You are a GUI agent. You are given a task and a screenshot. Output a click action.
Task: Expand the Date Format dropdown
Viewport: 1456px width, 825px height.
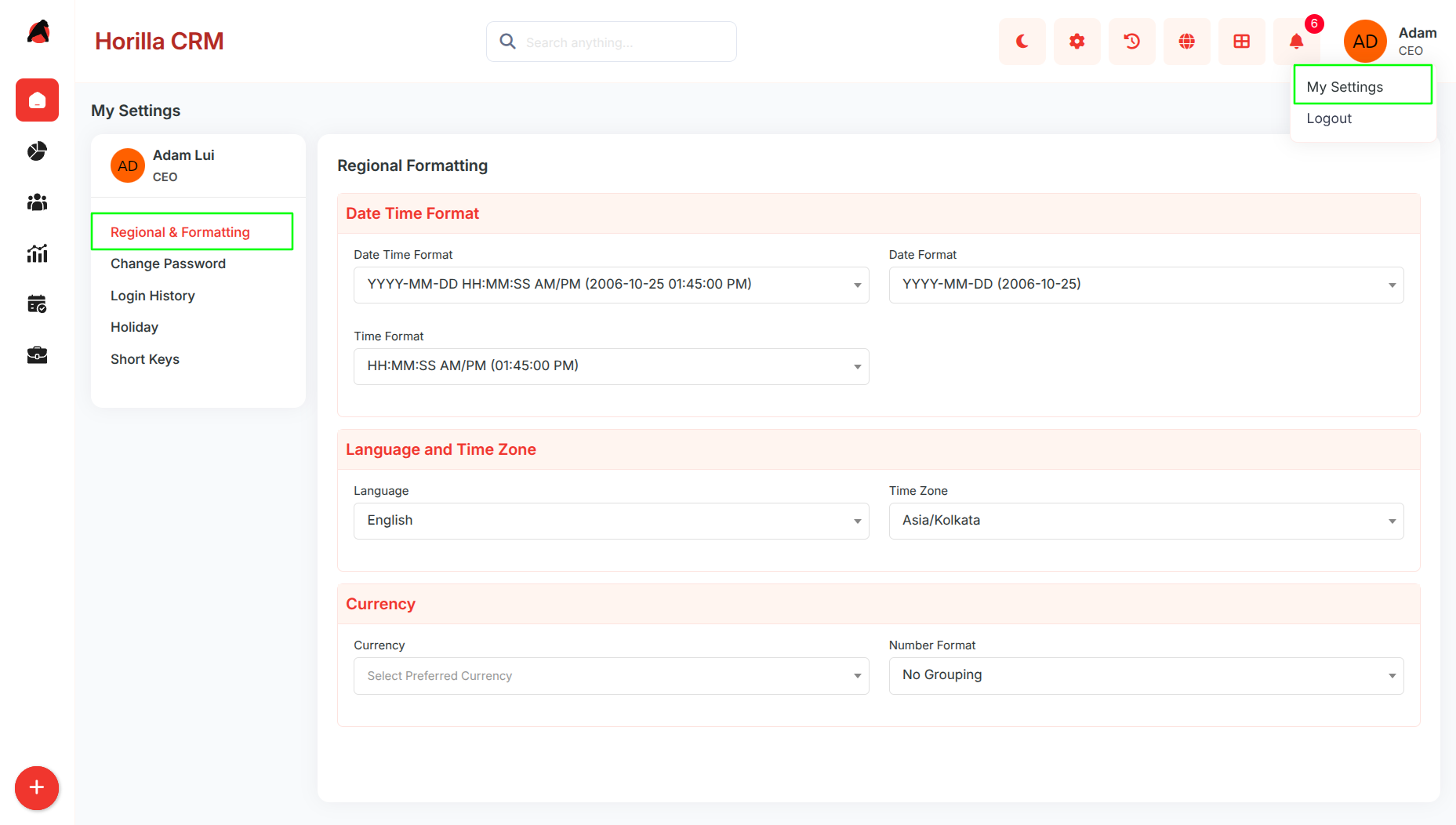coord(1146,285)
